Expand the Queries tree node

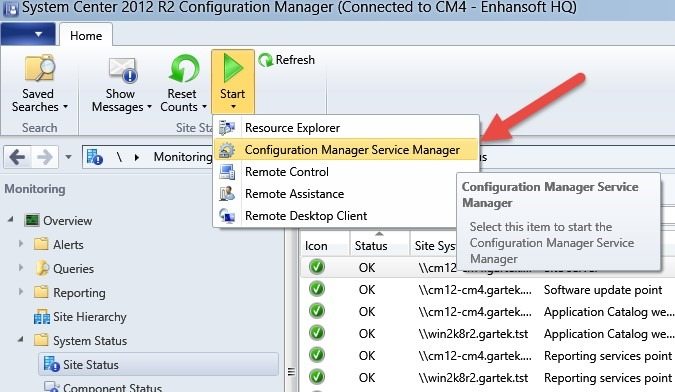[21, 268]
